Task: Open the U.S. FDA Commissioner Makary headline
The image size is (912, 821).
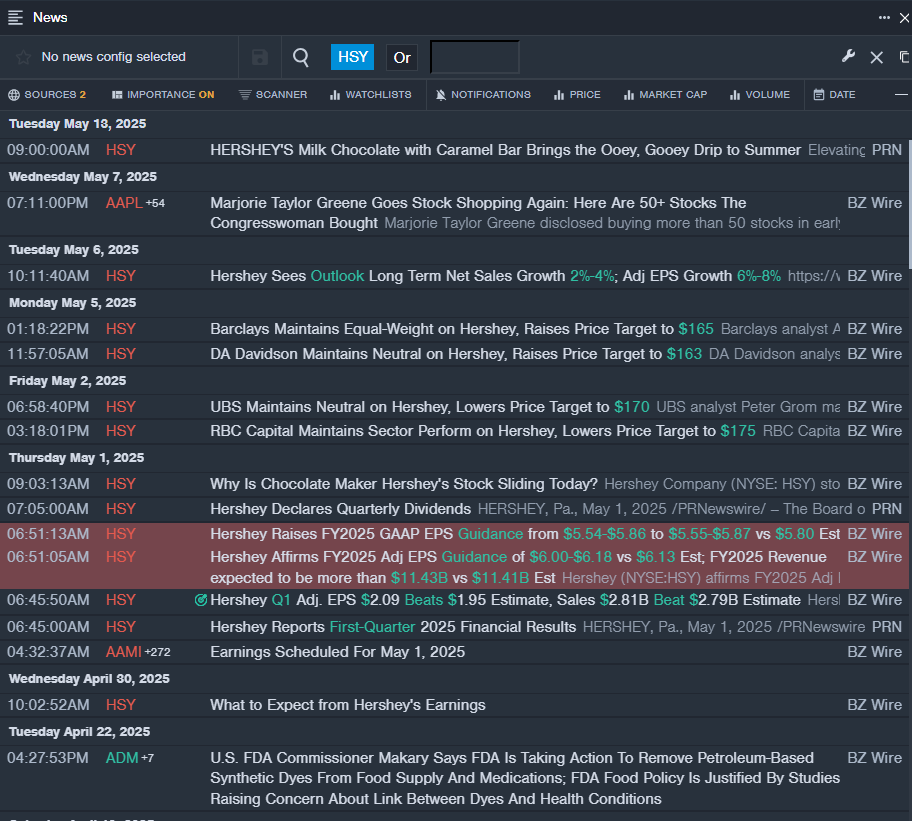Action: [525, 778]
